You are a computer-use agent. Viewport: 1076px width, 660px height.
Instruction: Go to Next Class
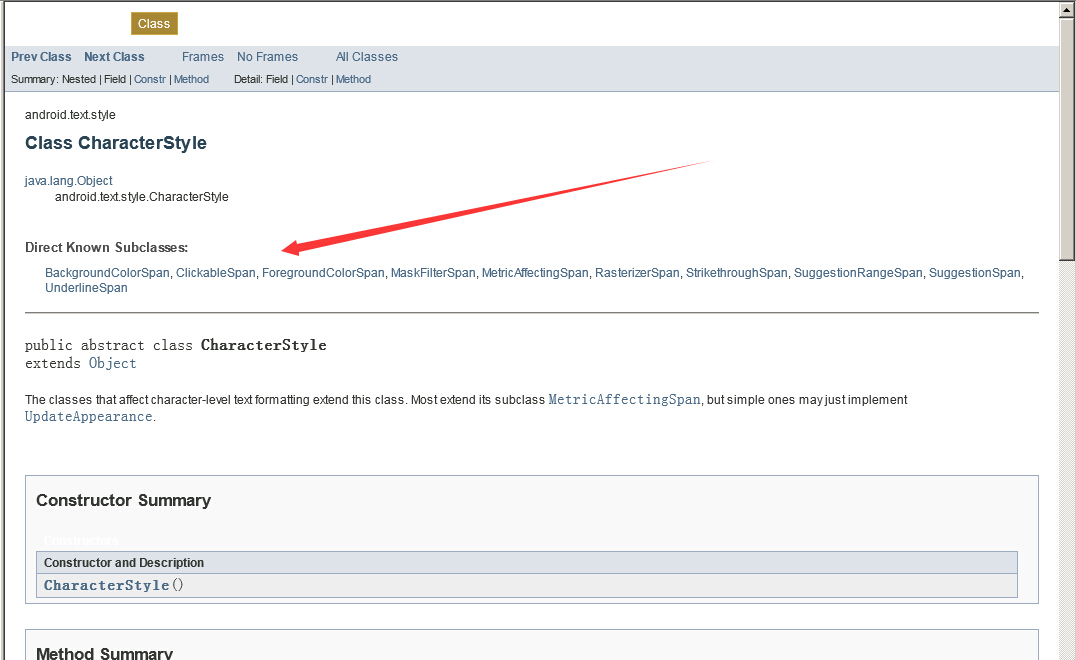point(114,57)
